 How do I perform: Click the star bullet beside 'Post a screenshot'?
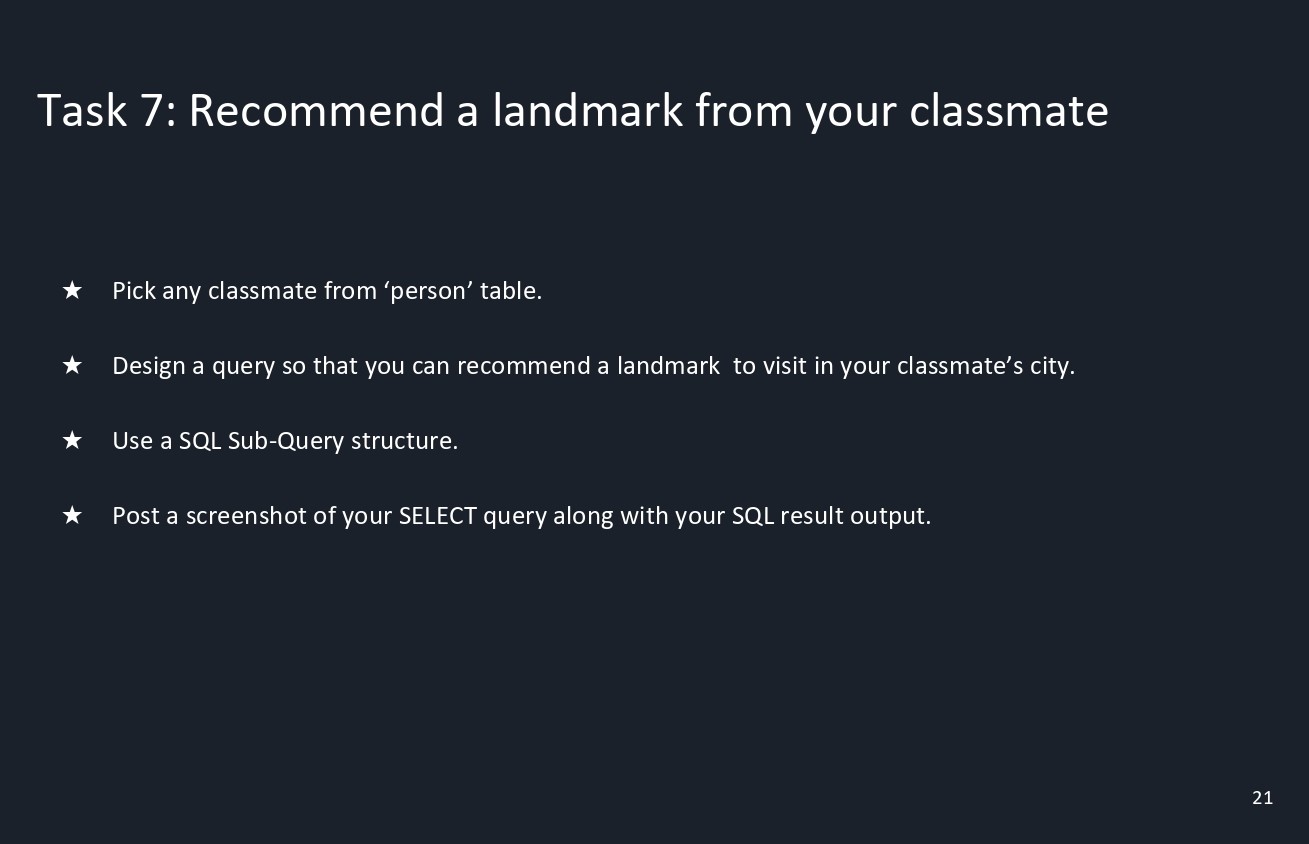pos(72,515)
